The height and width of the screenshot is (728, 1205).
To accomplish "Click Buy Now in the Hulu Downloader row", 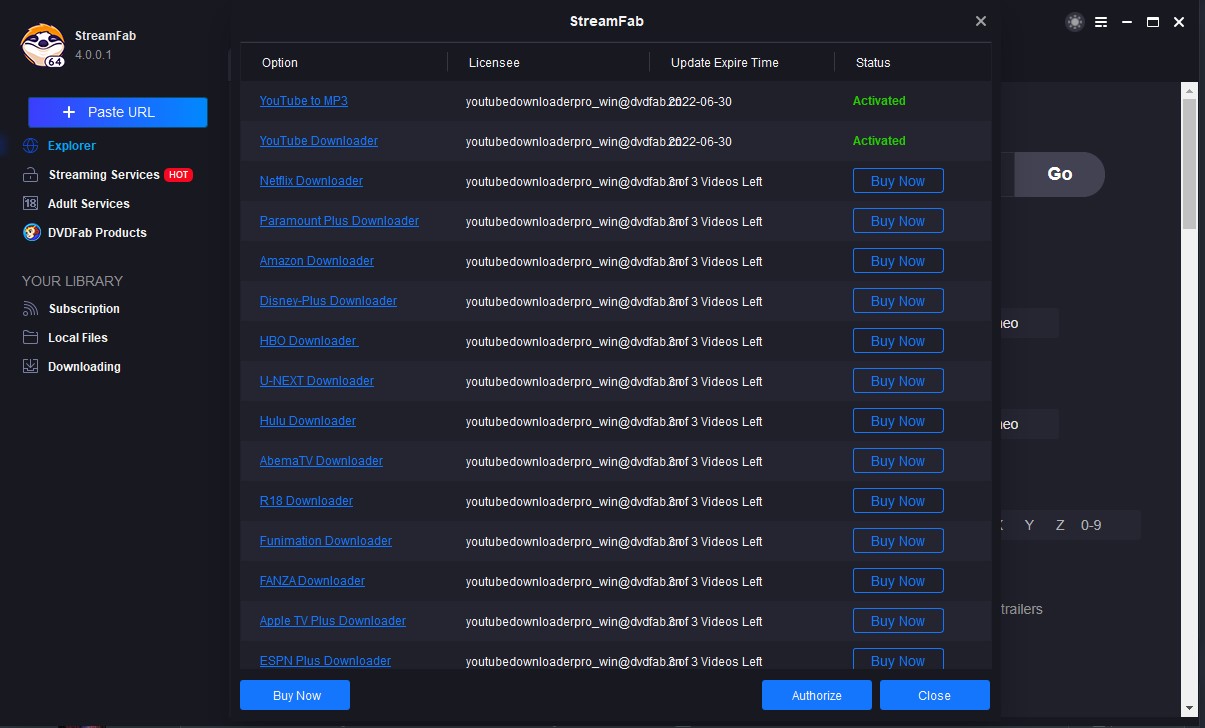I will coord(898,421).
